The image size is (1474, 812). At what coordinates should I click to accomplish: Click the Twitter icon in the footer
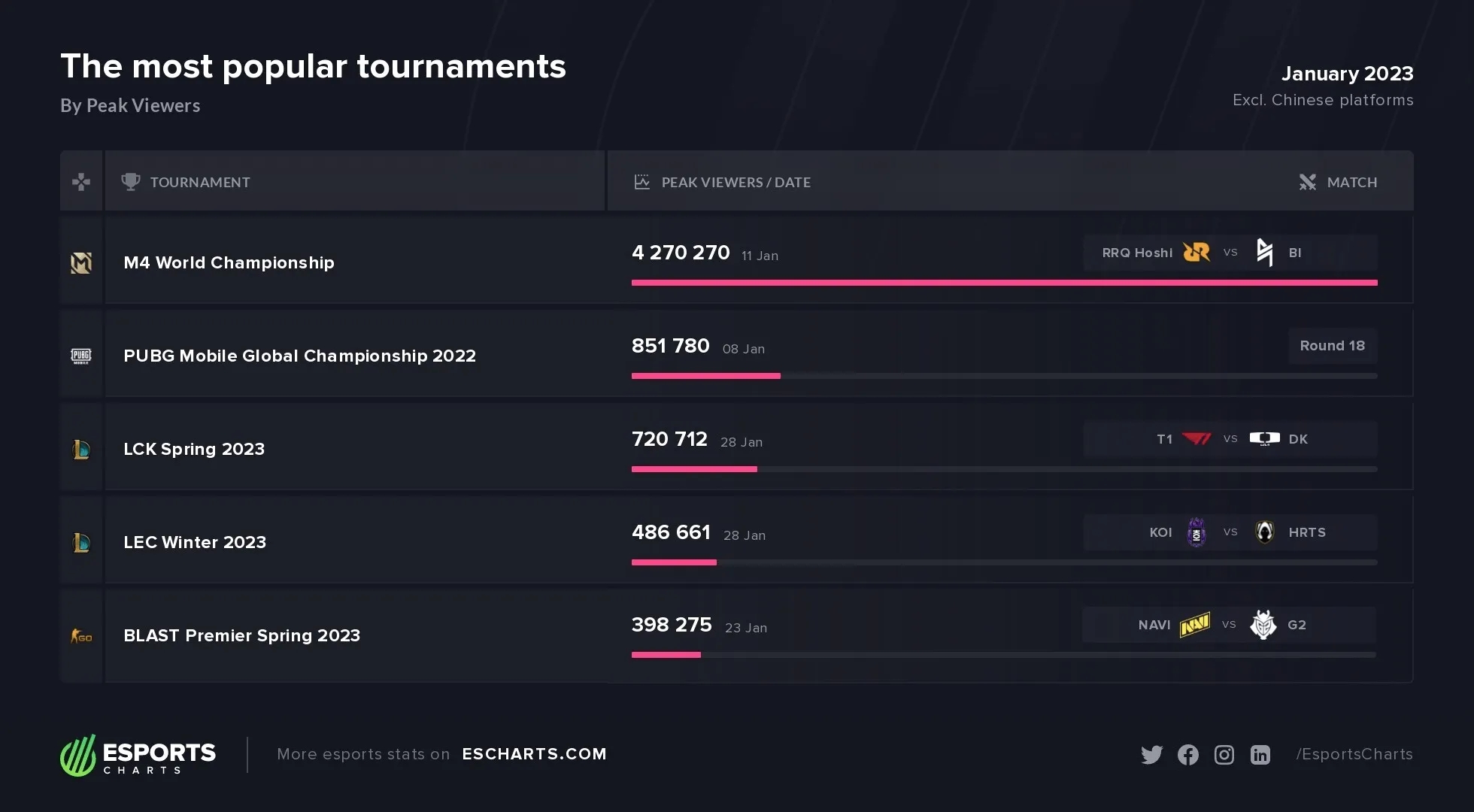1151,755
